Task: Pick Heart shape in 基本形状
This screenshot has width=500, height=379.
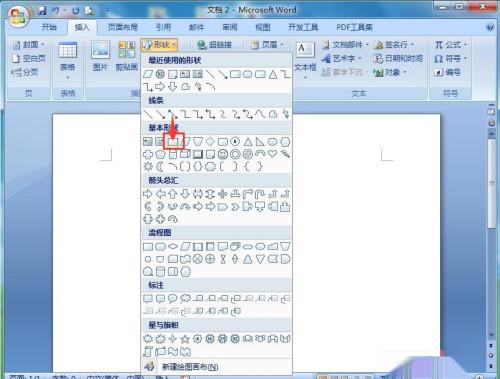Action: (x=273, y=154)
